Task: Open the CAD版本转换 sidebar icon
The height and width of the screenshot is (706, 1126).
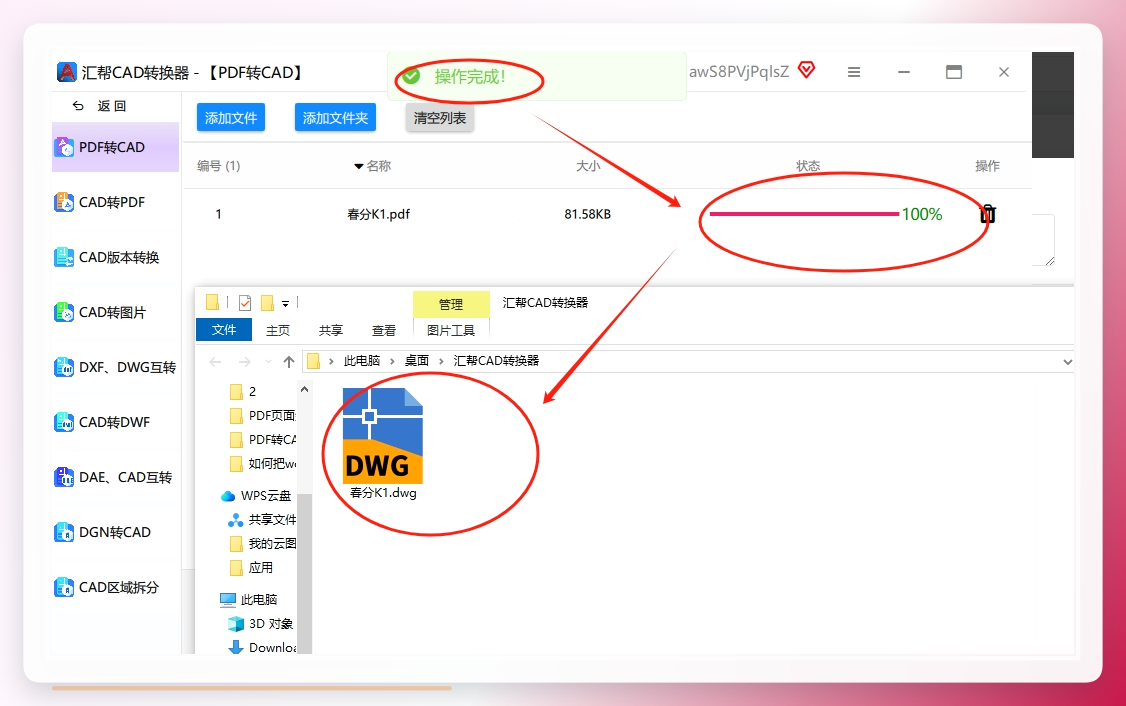Action: (64, 257)
